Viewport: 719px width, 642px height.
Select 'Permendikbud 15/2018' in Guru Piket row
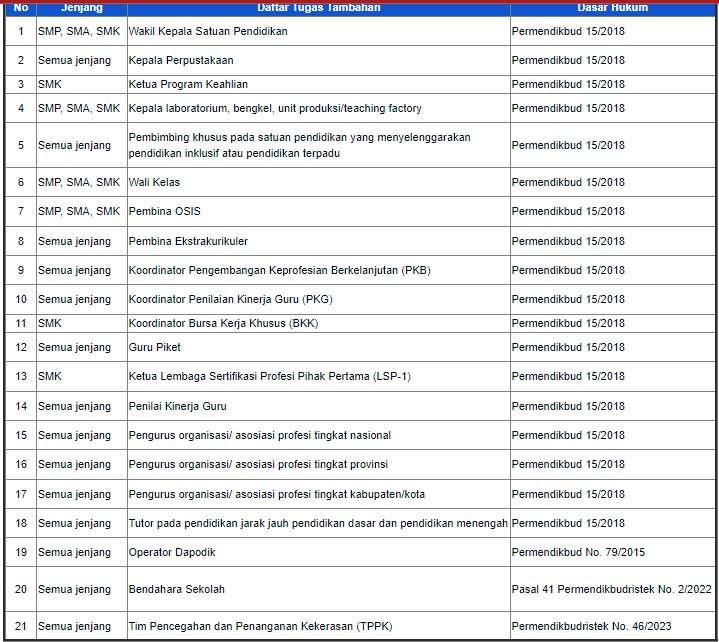(613, 347)
